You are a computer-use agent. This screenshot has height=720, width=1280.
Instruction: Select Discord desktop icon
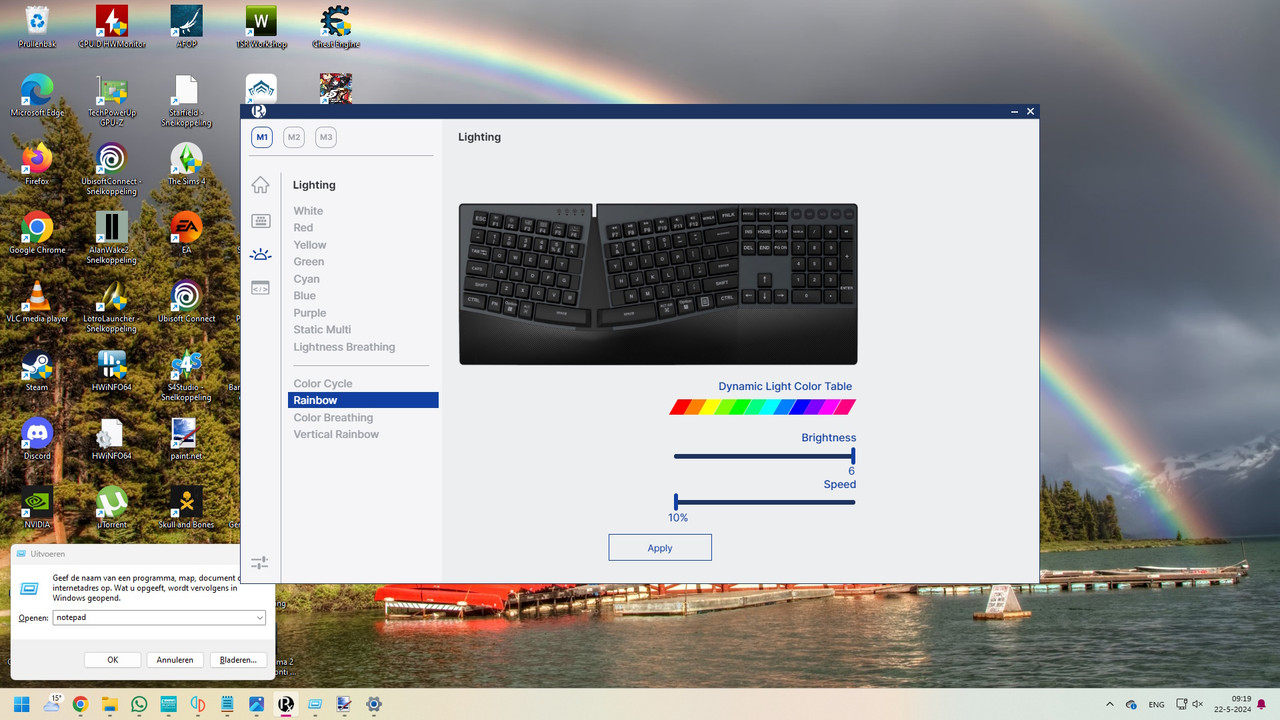click(37, 438)
